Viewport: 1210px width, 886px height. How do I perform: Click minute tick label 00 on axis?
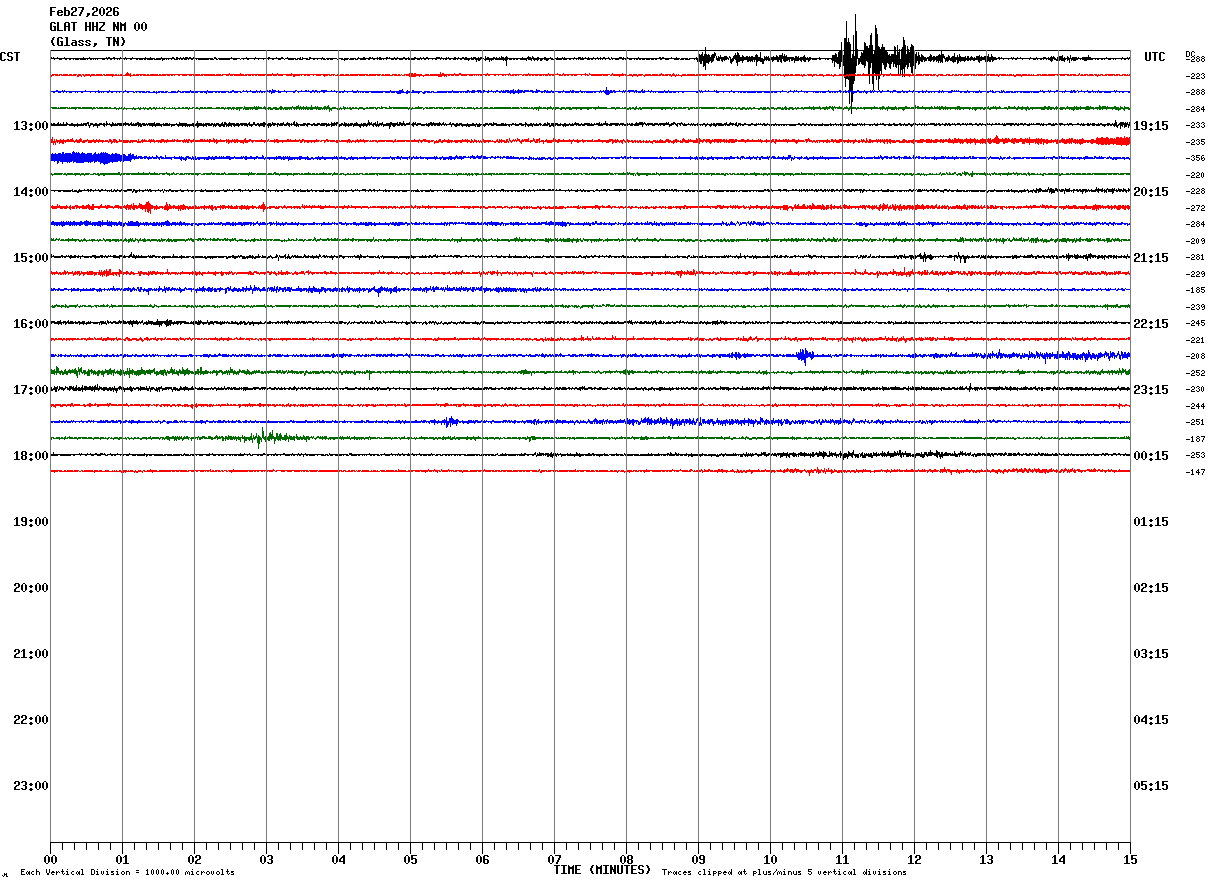point(50,859)
